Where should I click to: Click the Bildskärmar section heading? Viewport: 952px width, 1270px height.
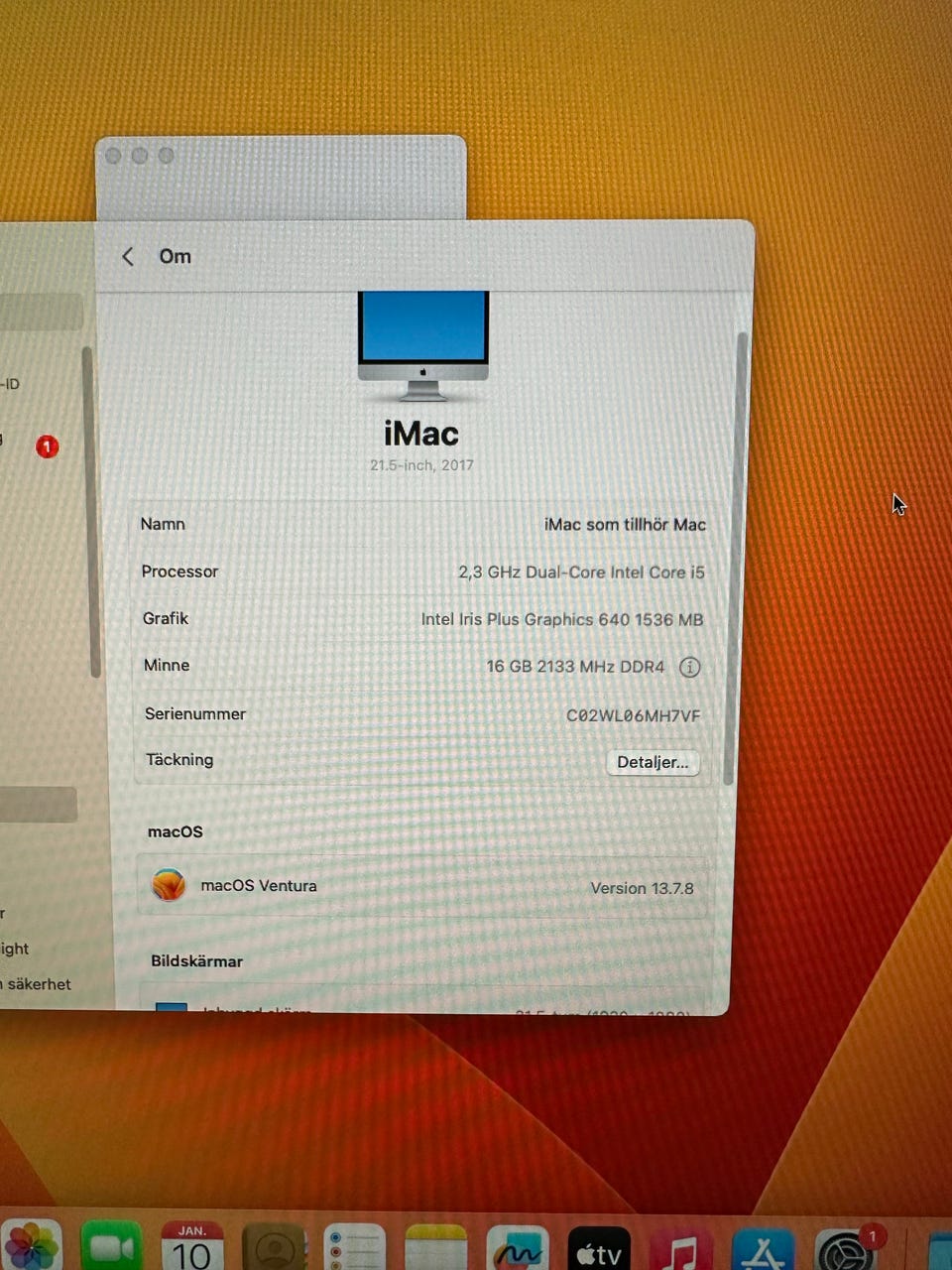[196, 961]
